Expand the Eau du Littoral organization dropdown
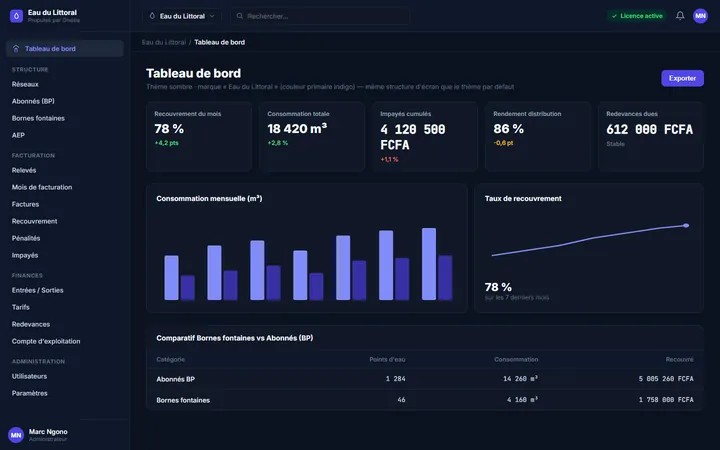 point(182,16)
